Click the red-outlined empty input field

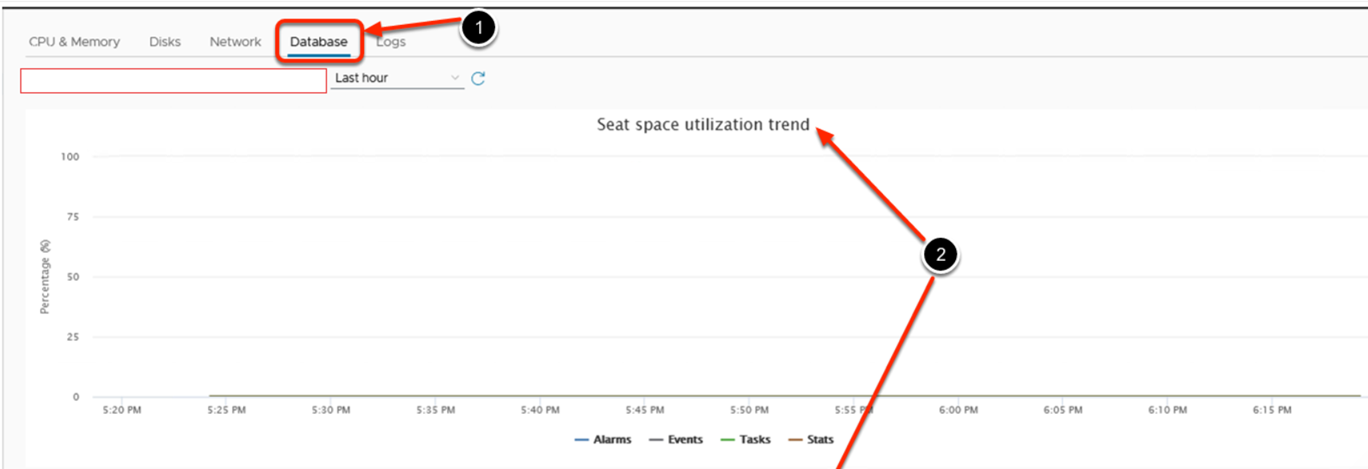173,81
